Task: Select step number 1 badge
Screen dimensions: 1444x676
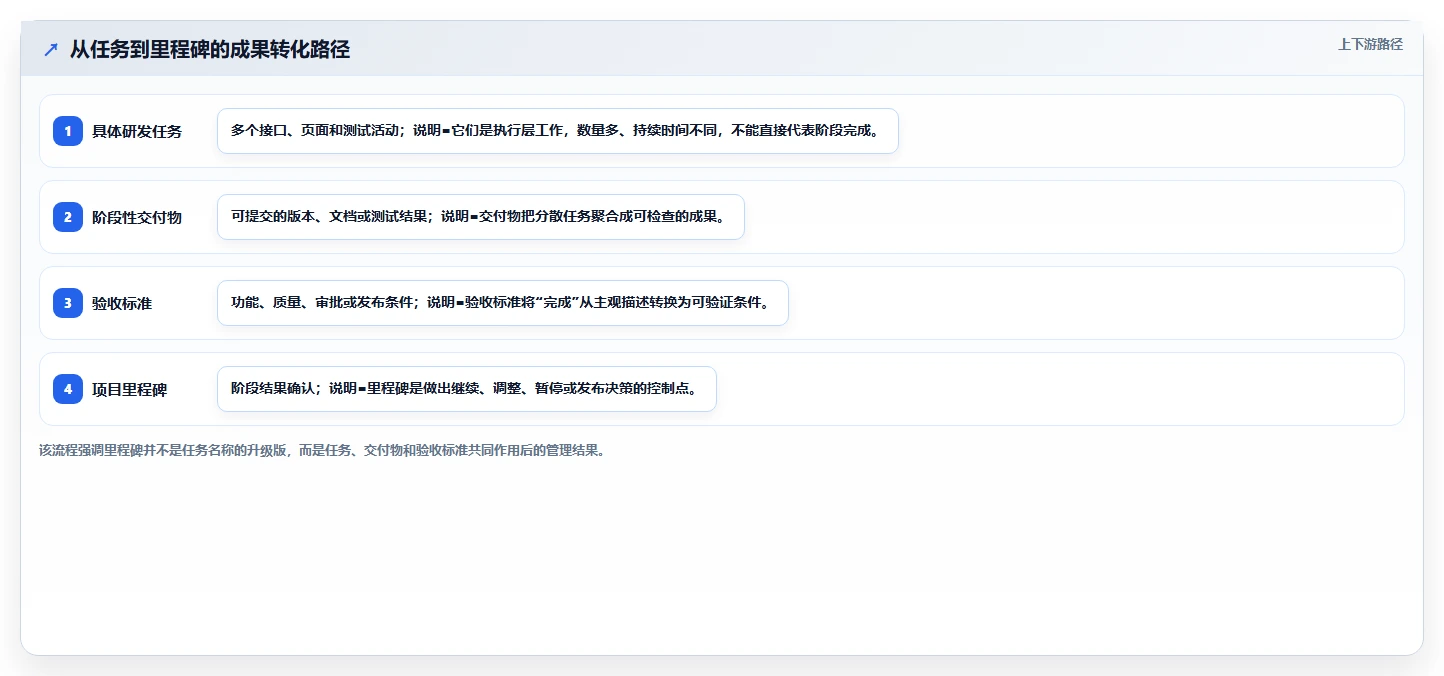Action: pos(68,131)
